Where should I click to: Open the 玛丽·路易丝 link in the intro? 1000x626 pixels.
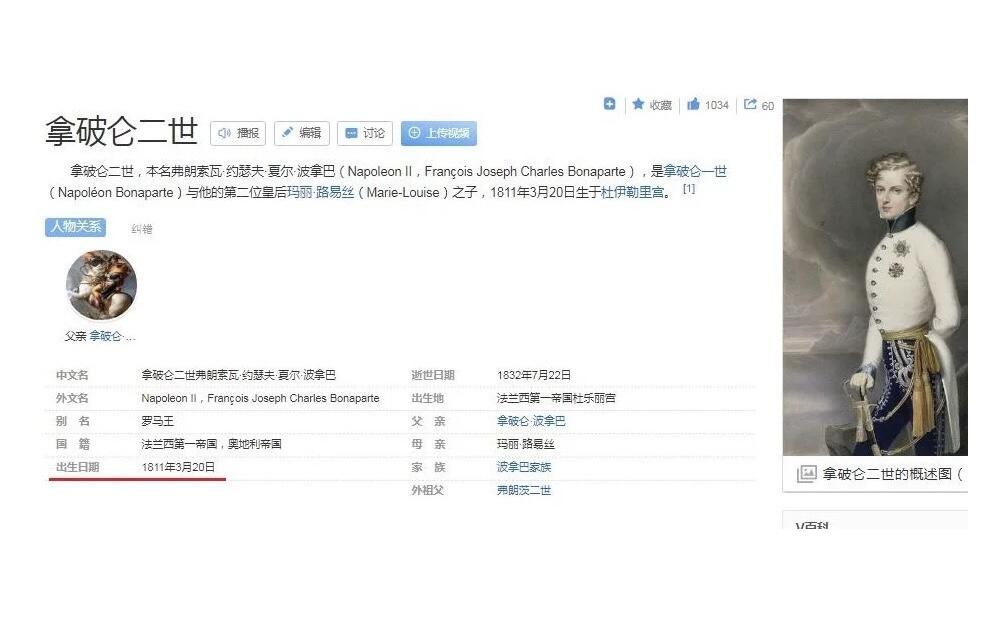click(320, 193)
